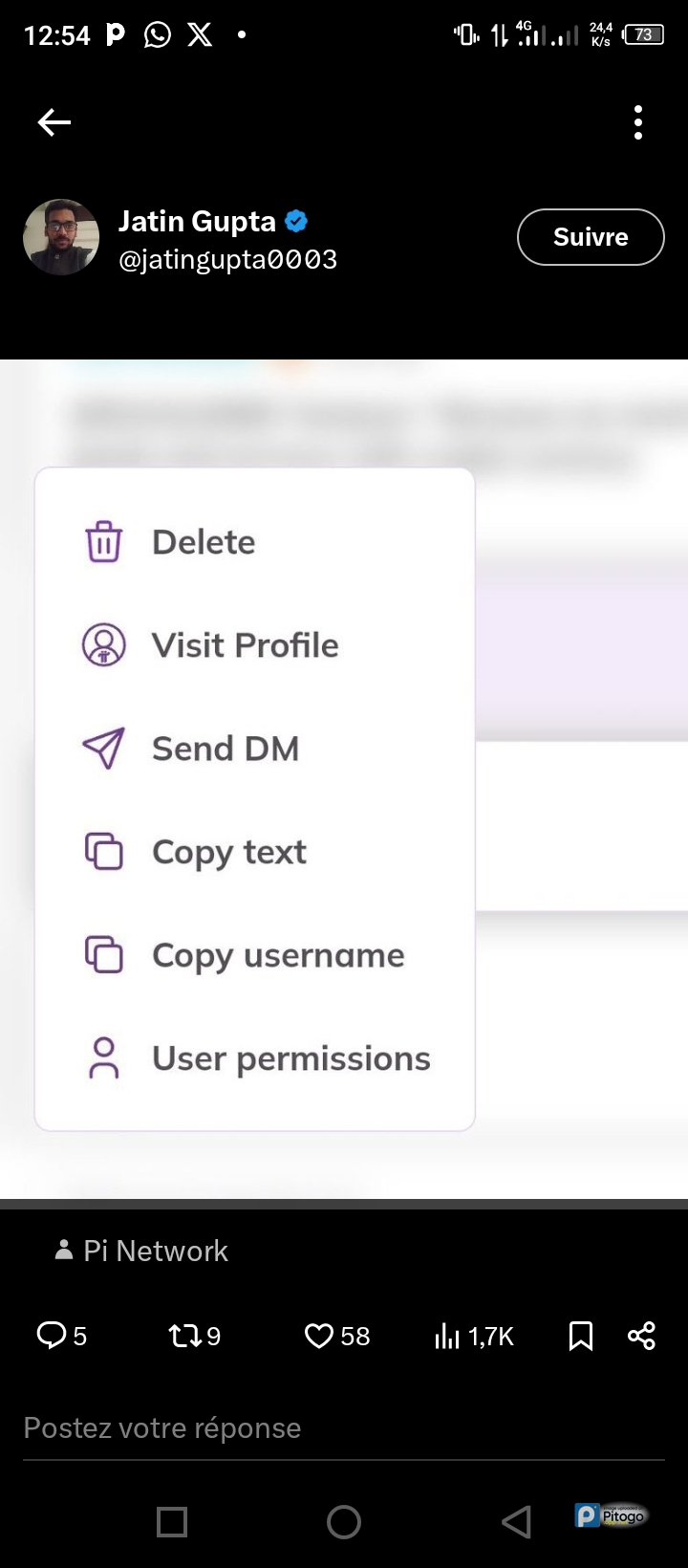This screenshot has width=688, height=1568.
Task: Like the post with the heart icon
Action: click(x=318, y=1335)
